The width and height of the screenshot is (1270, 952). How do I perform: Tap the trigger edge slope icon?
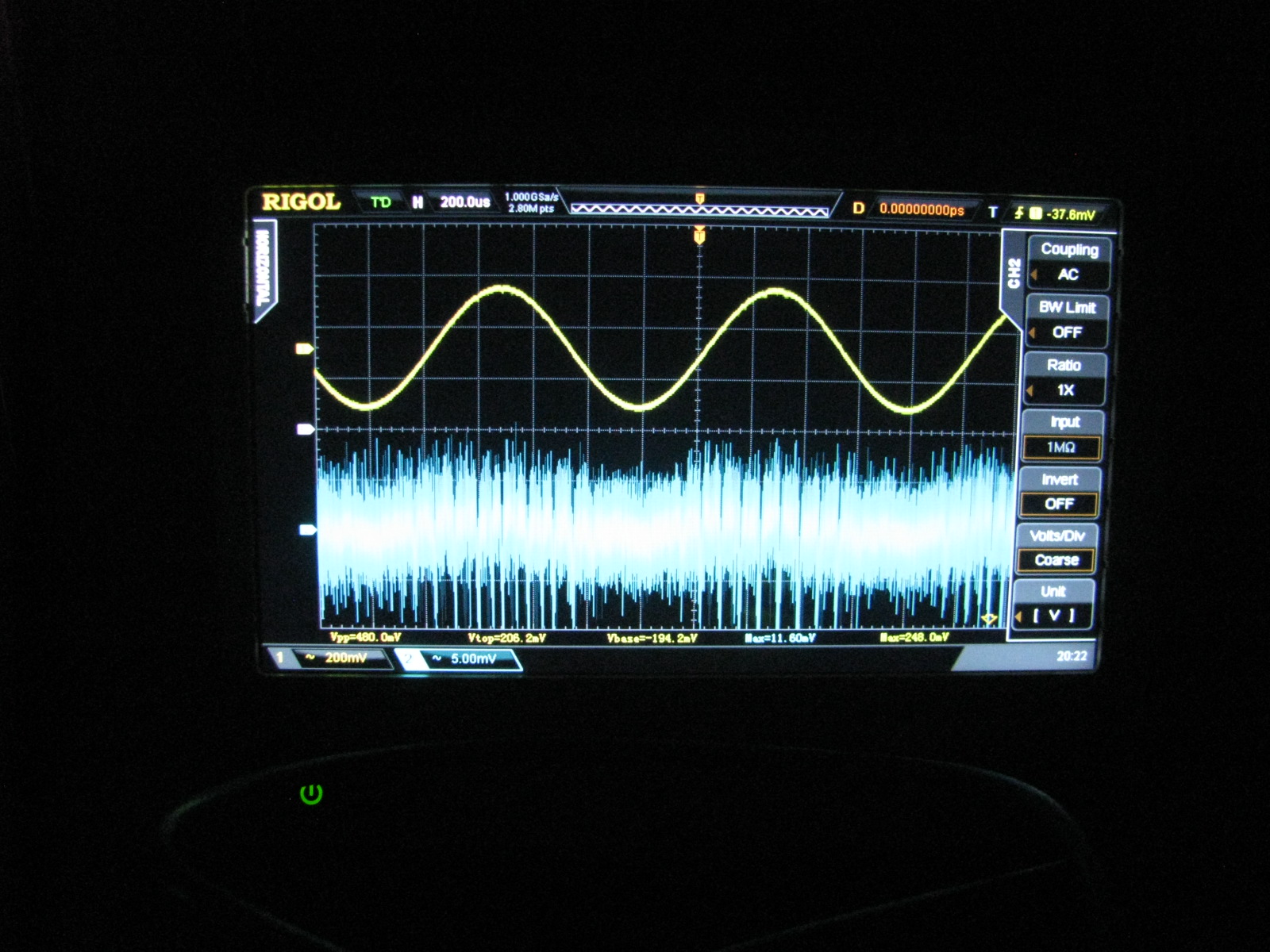point(1019,213)
